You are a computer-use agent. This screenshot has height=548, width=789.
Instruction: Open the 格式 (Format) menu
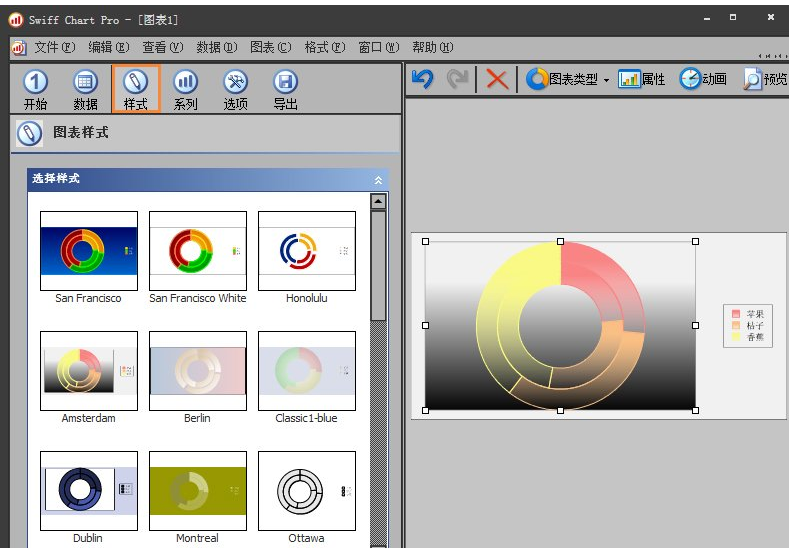tap(323, 47)
